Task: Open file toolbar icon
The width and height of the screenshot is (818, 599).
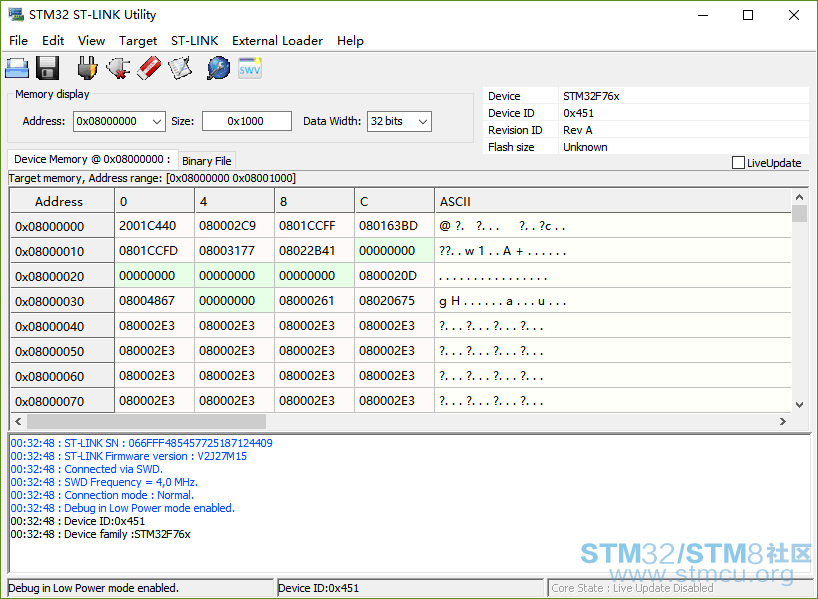Action: pyautogui.click(x=17, y=68)
